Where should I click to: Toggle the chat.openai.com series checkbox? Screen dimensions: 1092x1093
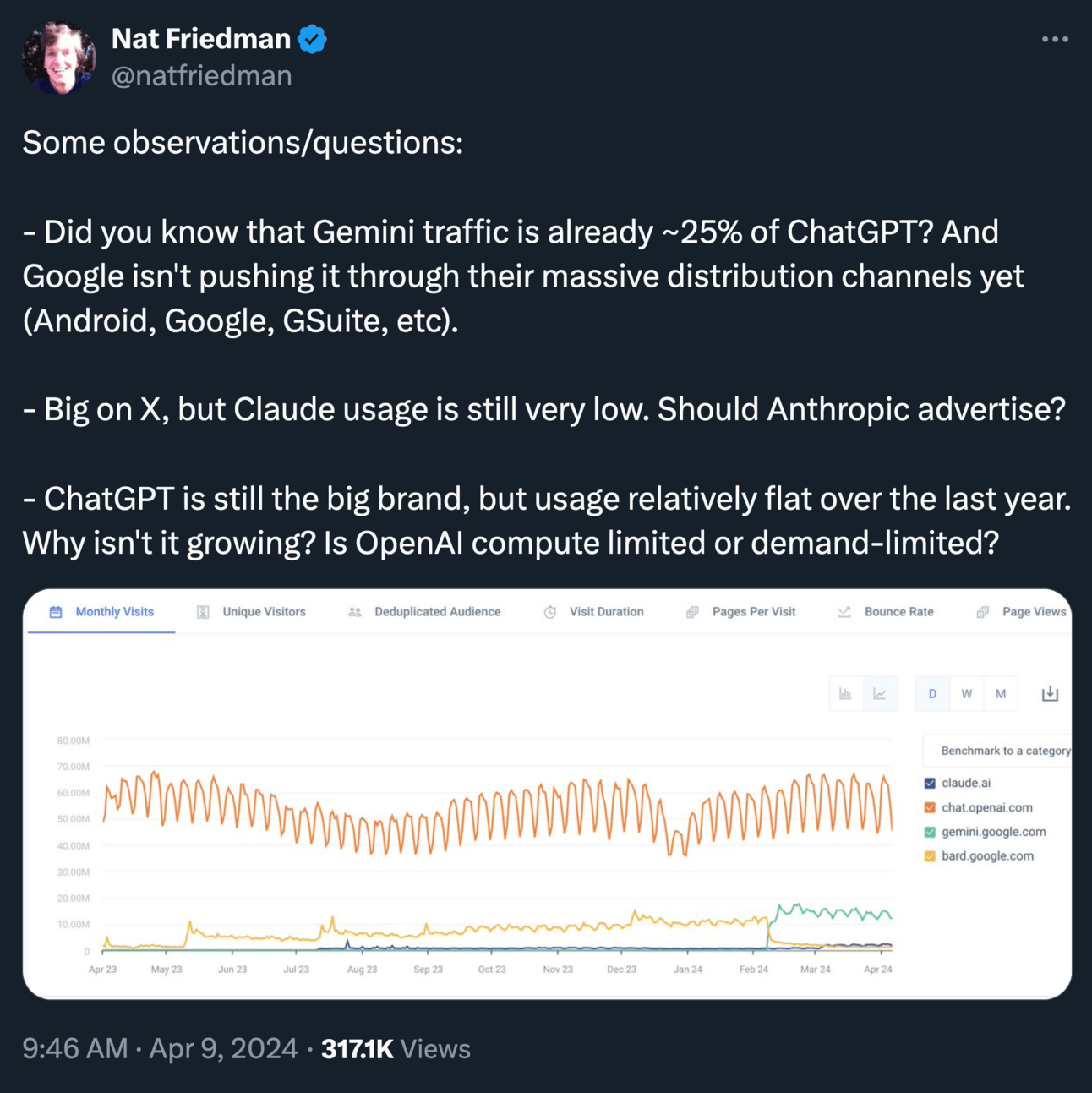(x=930, y=808)
